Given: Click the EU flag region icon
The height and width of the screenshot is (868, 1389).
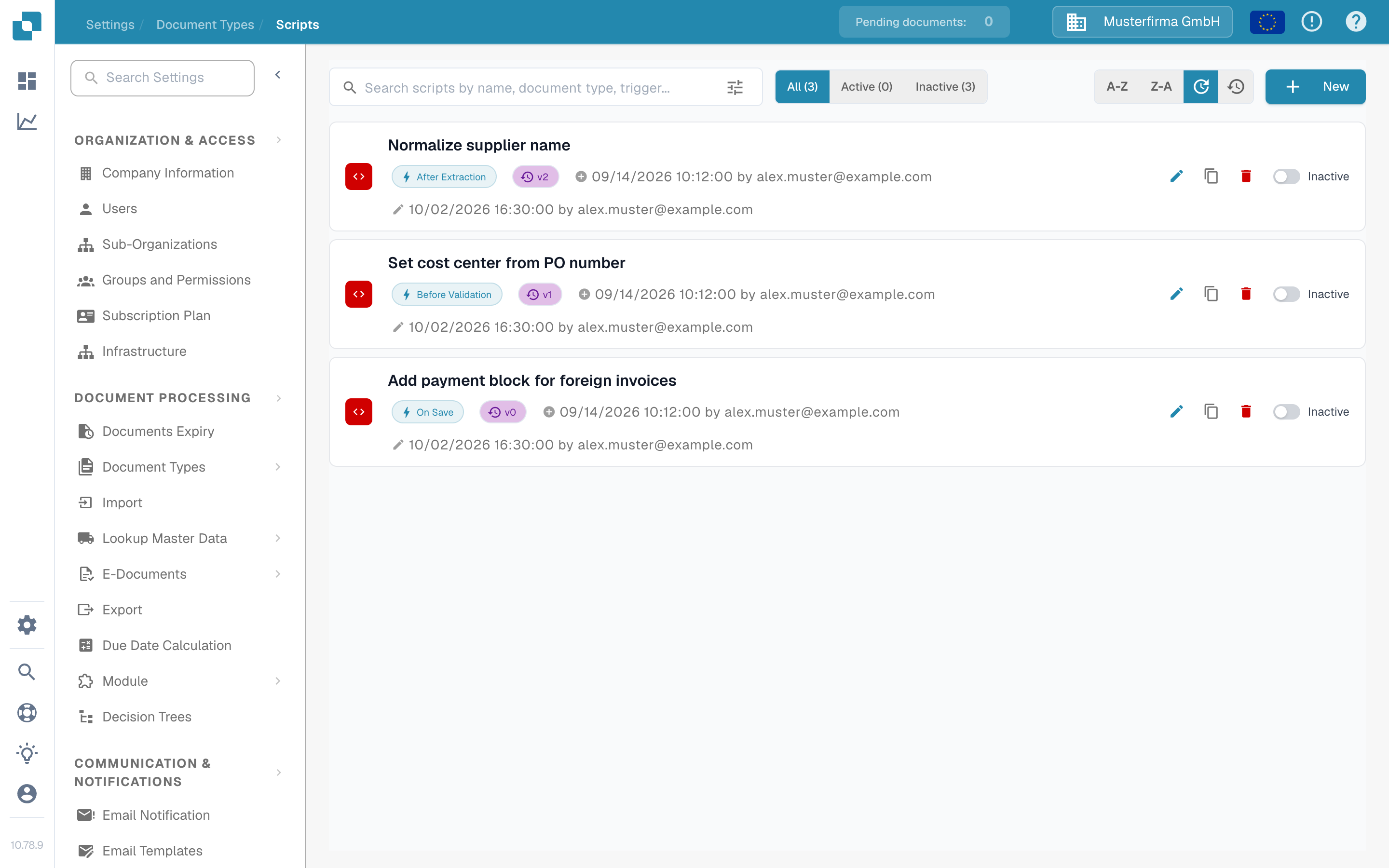Looking at the screenshot, I should tap(1267, 22).
